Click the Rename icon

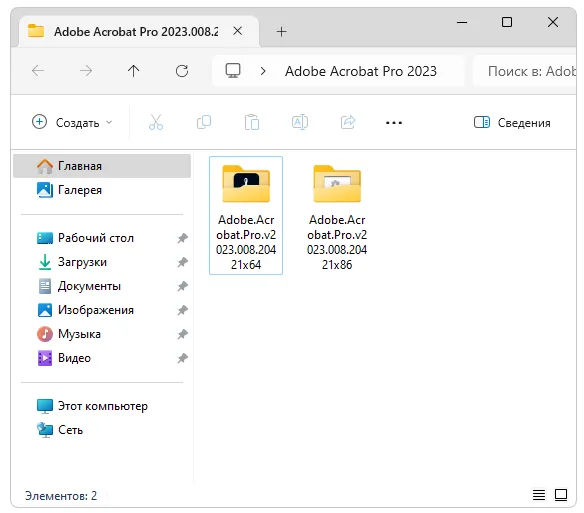pos(300,122)
